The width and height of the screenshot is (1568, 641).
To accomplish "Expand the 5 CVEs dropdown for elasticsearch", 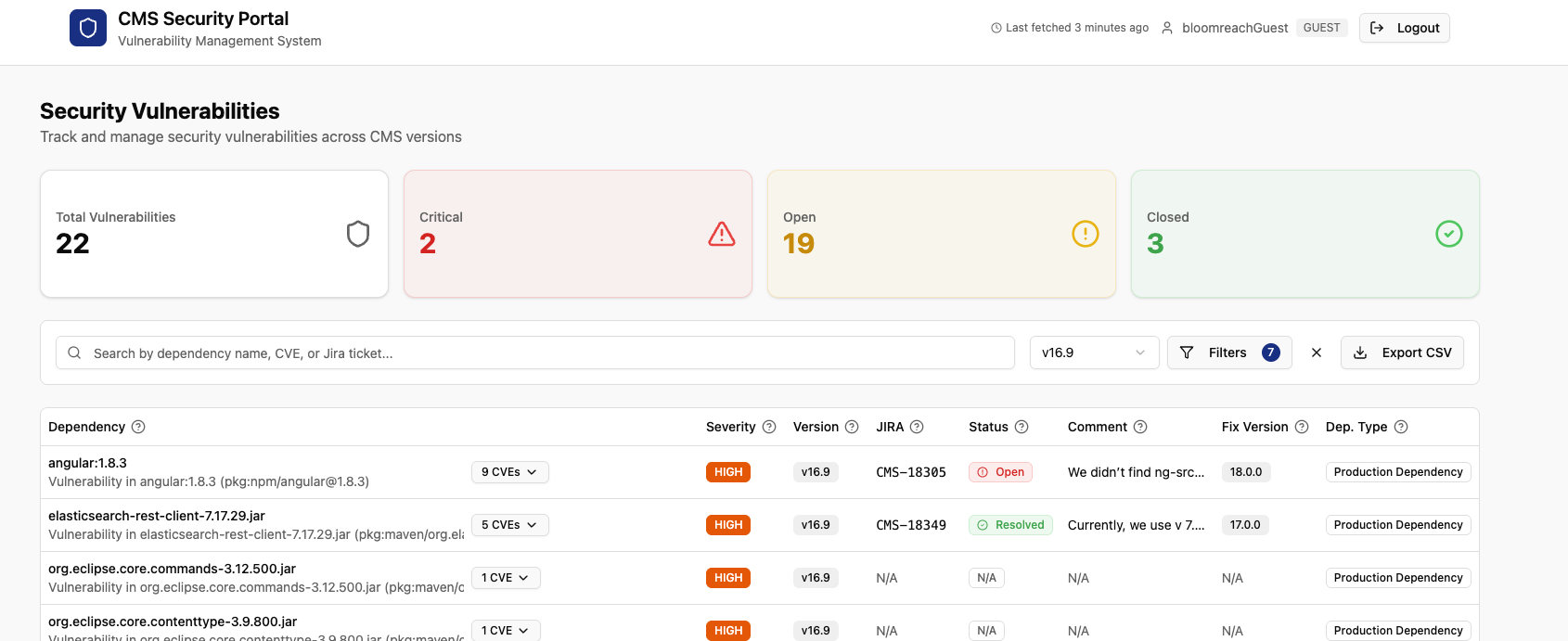I will pos(509,525).
